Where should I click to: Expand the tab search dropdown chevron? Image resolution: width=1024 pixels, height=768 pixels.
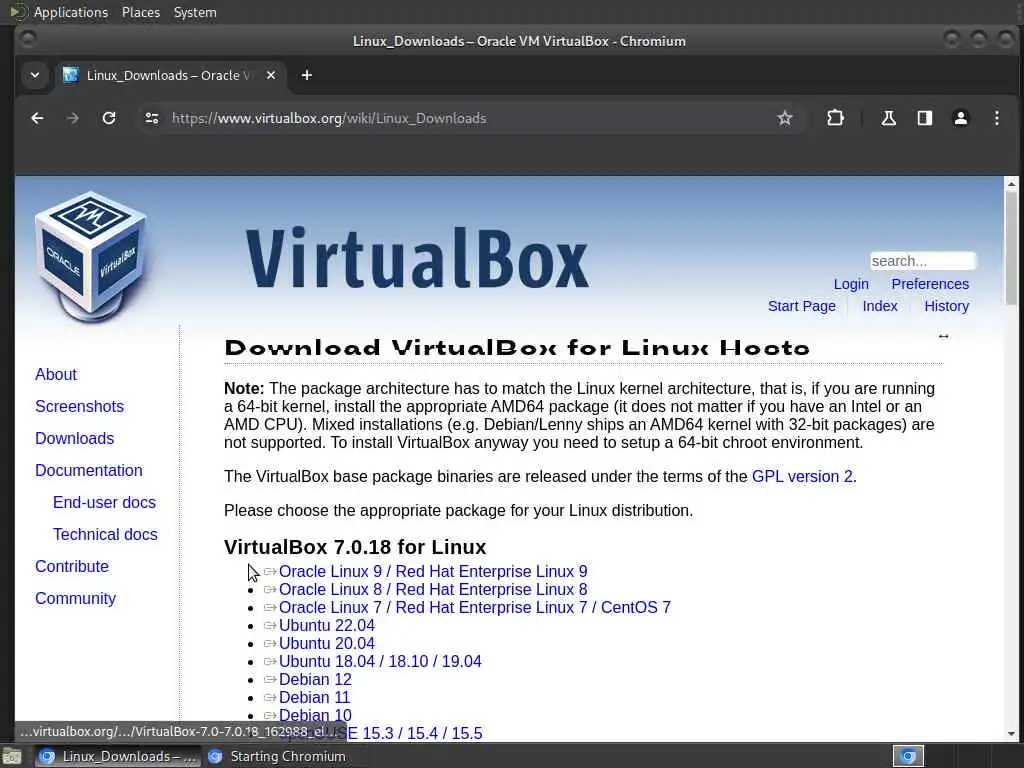[x=35, y=75]
